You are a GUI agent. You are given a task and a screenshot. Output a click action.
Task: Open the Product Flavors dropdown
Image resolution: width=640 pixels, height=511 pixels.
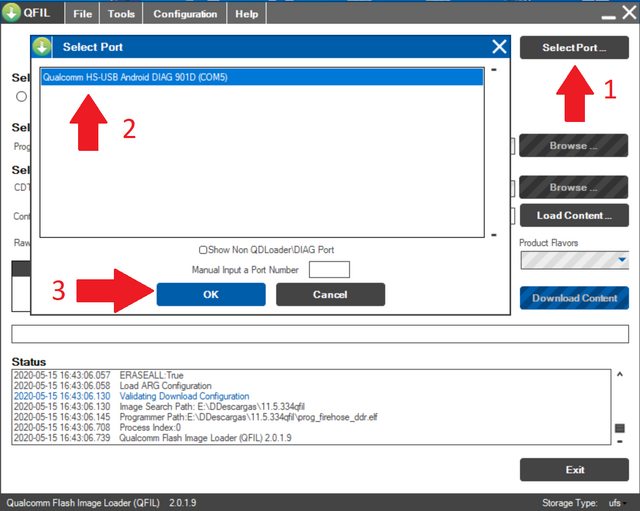pos(575,260)
